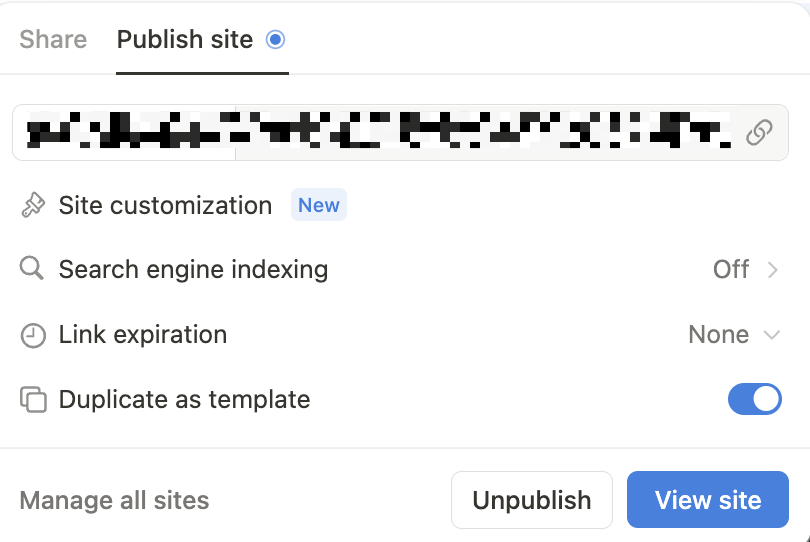Click the Unpublish button
Image resolution: width=810 pixels, height=542 pixels.
pyautogui.click(x=532, y=500)
